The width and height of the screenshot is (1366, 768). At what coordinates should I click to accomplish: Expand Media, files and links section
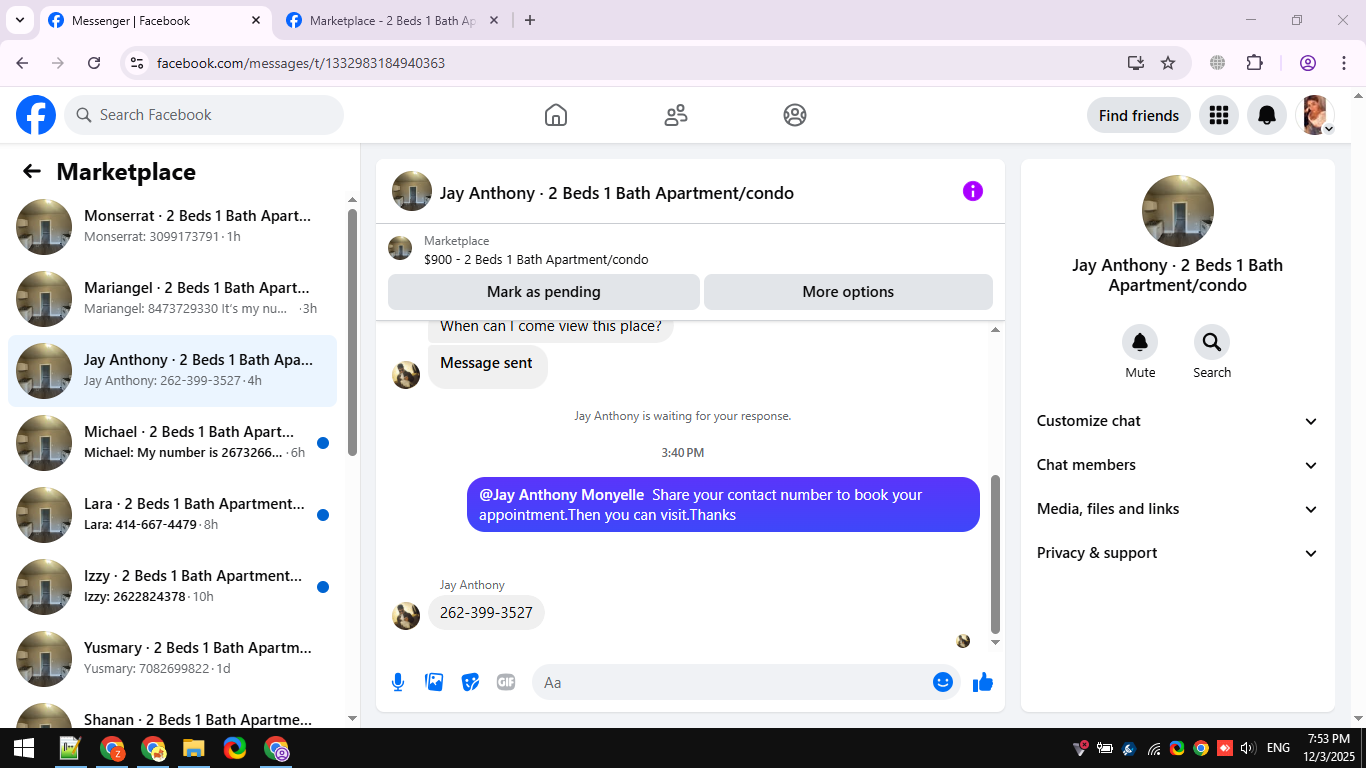click(x=1178, y=509)
